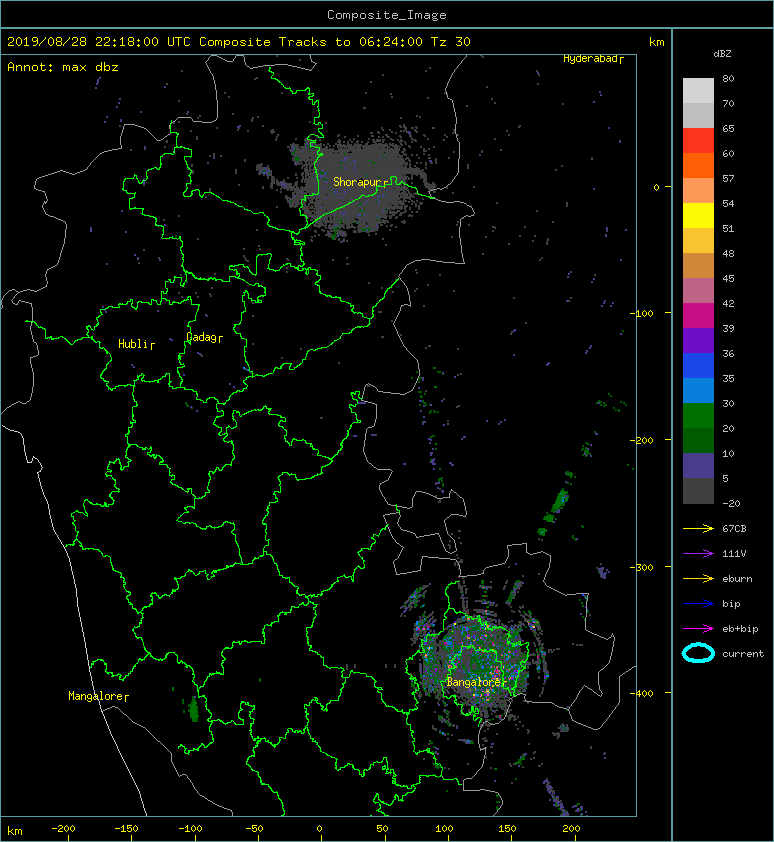This screenshot has height=842, width=774.
Task: Pick the magenta swatch in the dBZ scale
Action: point(698,316)
